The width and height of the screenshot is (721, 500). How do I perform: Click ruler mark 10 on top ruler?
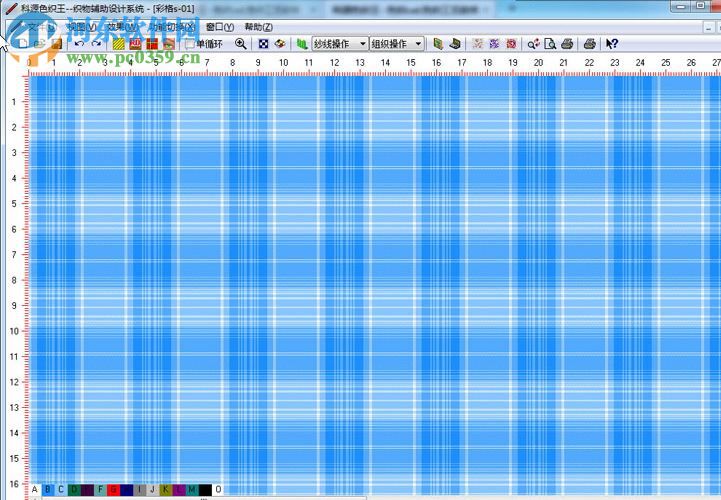coord(284,63)
